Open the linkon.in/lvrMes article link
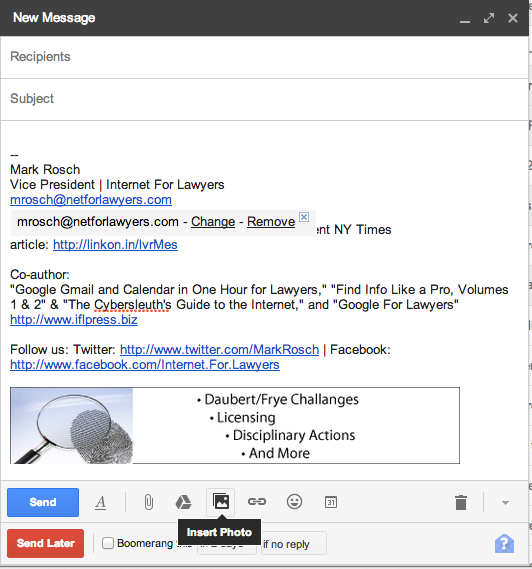This screenshot has width=532, height=569. 115,245
